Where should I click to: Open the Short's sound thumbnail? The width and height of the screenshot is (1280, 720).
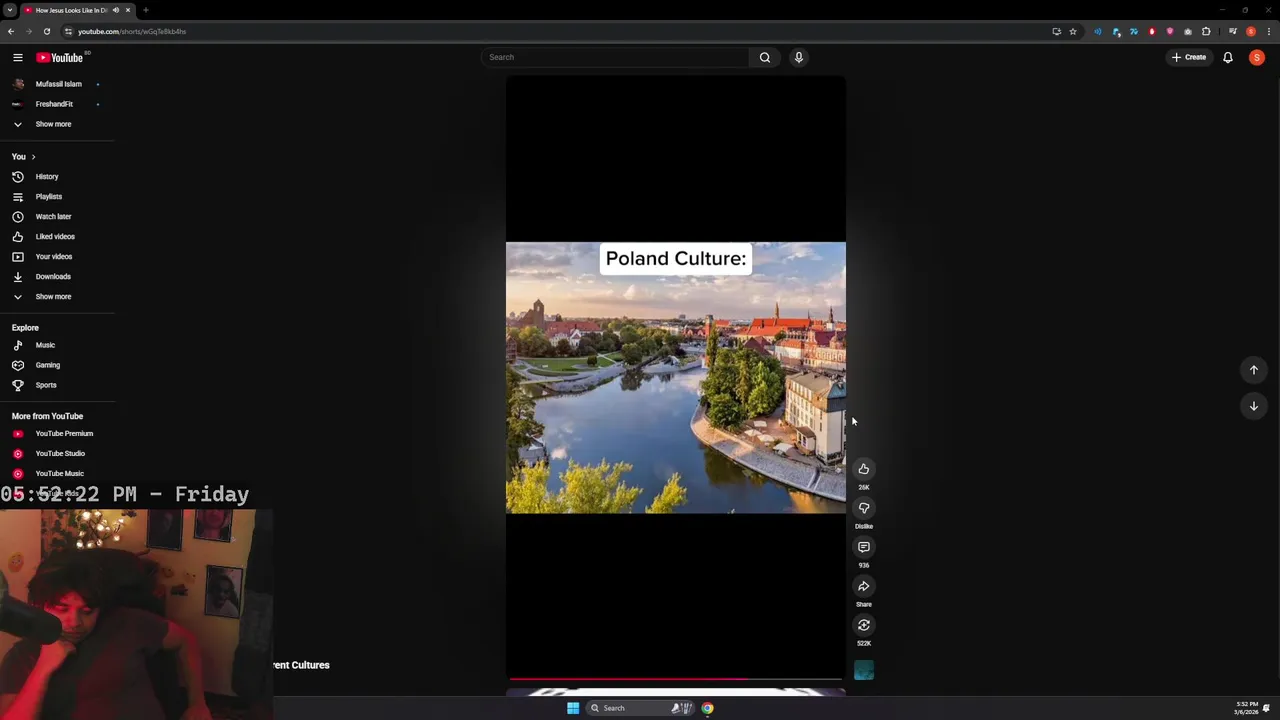coord(864,670)
